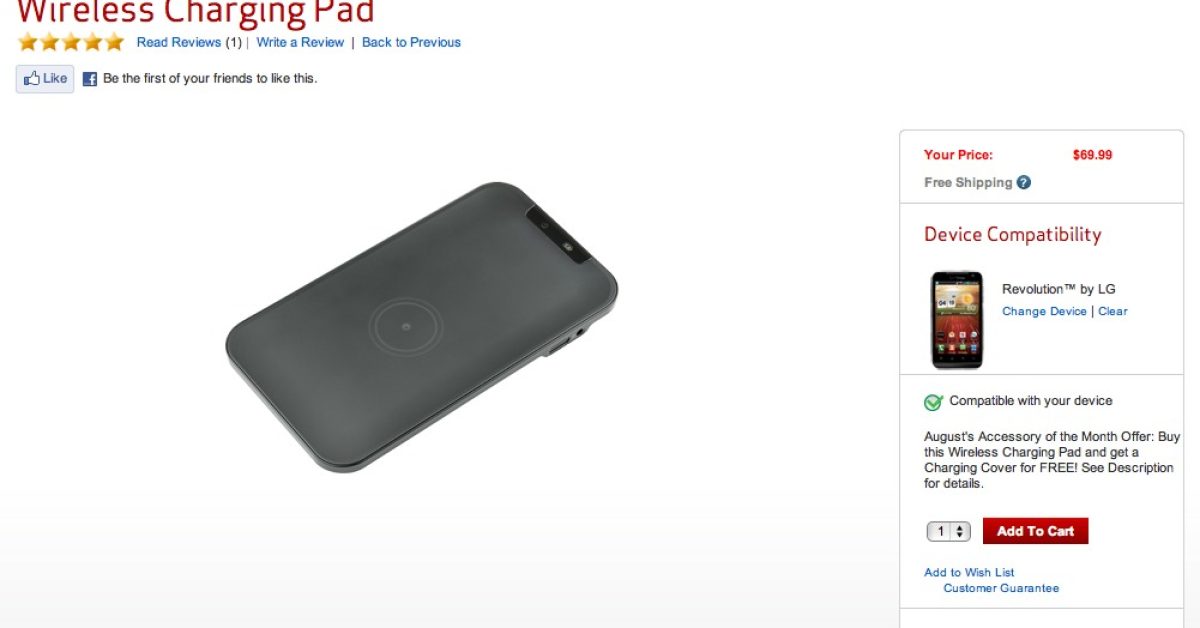Image resolution: width=1200 pixels, height=628 pixels.
Task: Click the Wireless Charging Pad title heading
Action: tap(196, 12)
